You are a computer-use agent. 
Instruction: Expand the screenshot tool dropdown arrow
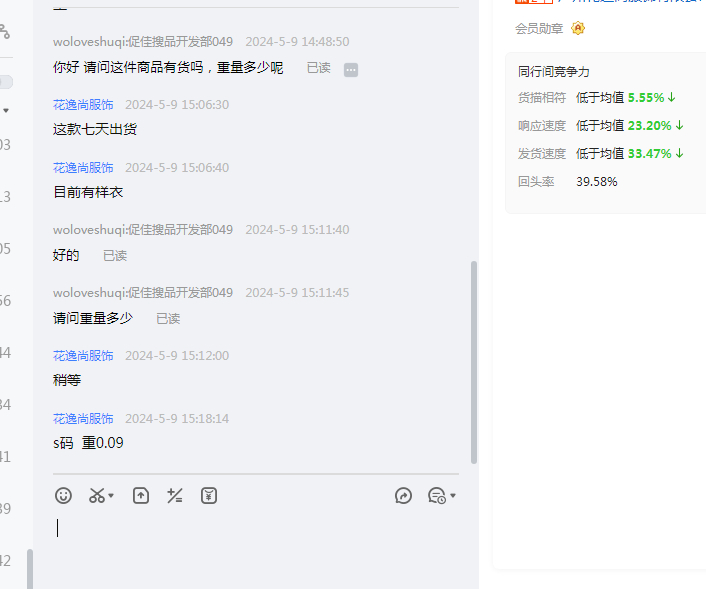click(111, 496)
